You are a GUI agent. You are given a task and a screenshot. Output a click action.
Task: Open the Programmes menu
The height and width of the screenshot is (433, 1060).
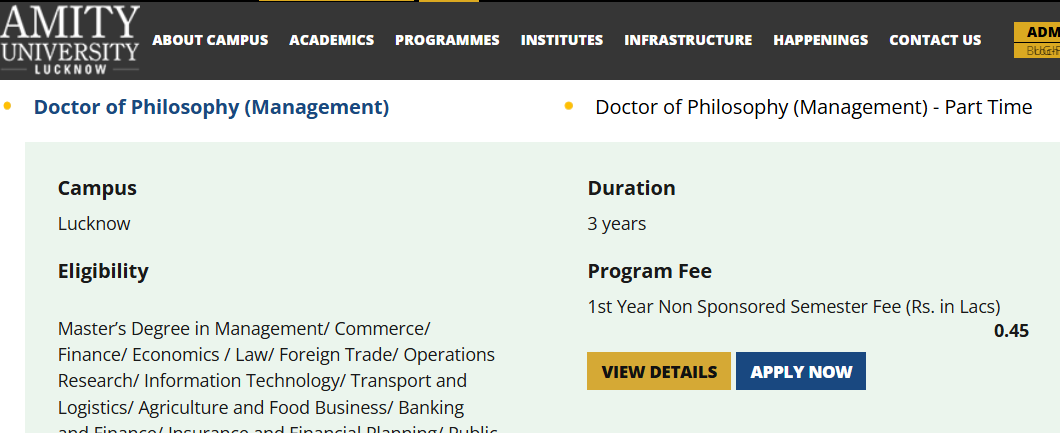click(x=447, y=40)
